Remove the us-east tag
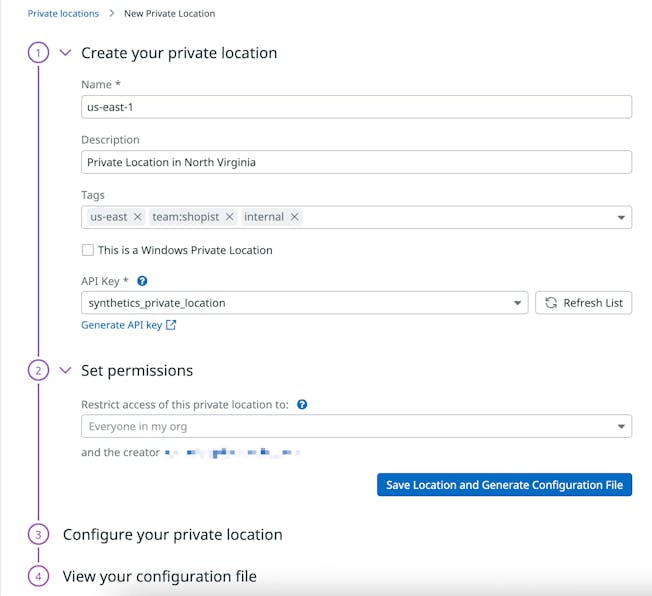Image resolution: width=652 pixels, height=596 pixels. click(138, 217)
